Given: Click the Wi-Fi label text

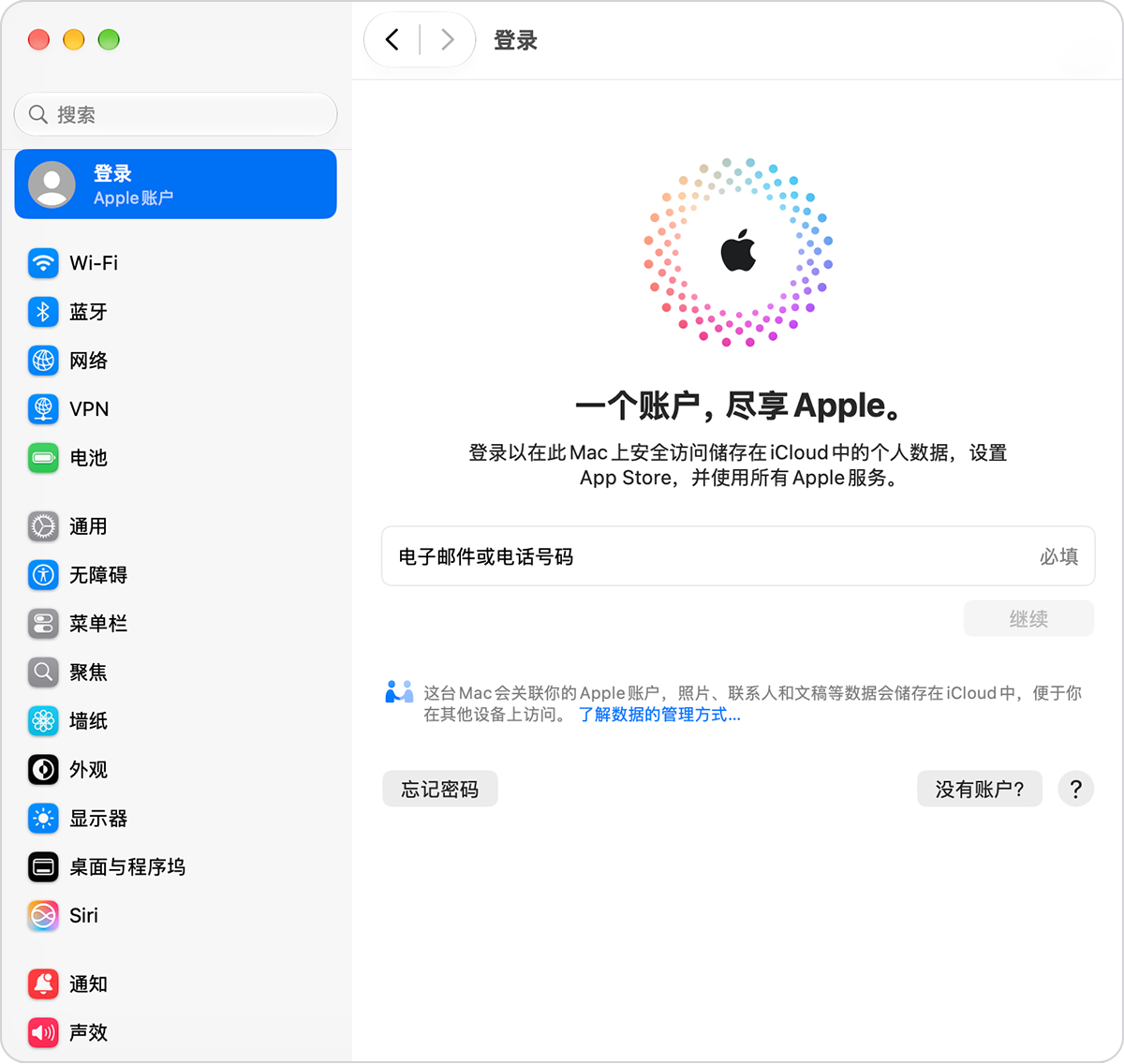Looking at the screenshot, I should pos(94,263).
